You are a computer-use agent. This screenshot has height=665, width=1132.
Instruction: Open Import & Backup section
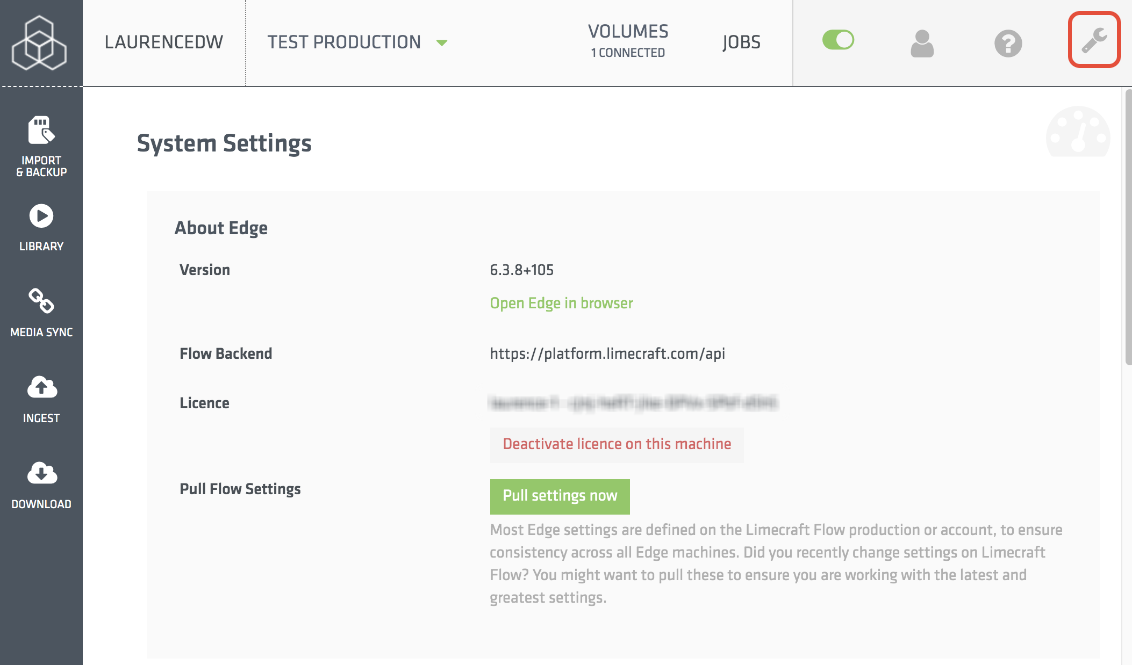point(41,147)
